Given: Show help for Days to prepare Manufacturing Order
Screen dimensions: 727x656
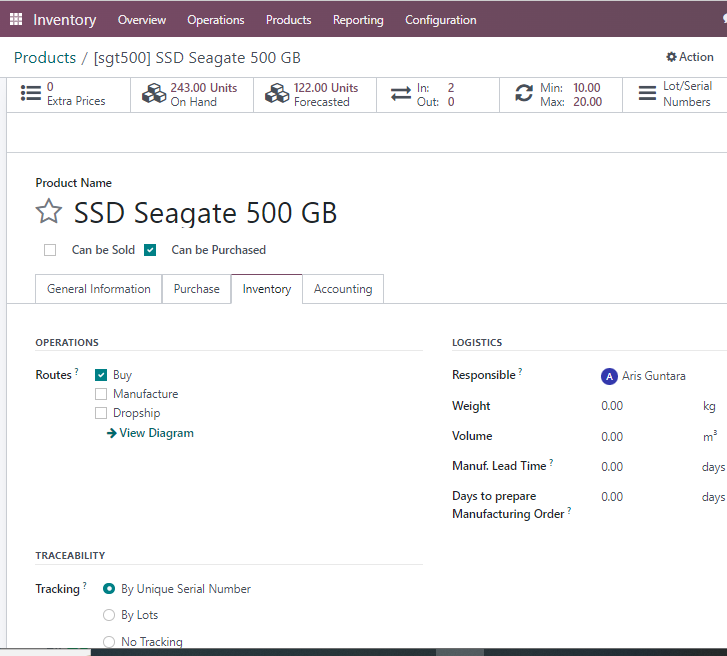Looking at the screenshot, I should point(569,510).
